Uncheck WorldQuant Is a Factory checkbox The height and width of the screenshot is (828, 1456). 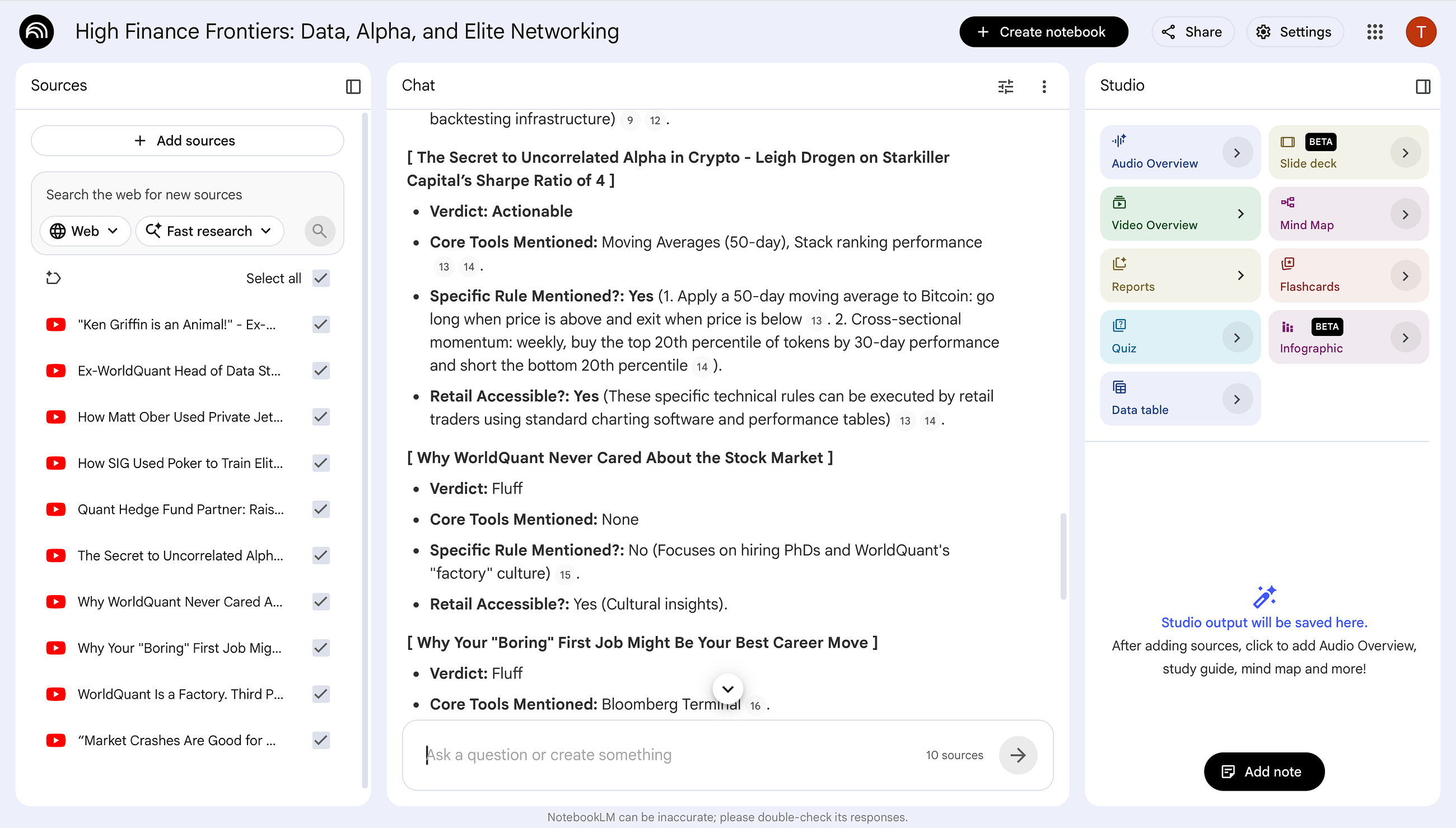click(x=321, y=694)
